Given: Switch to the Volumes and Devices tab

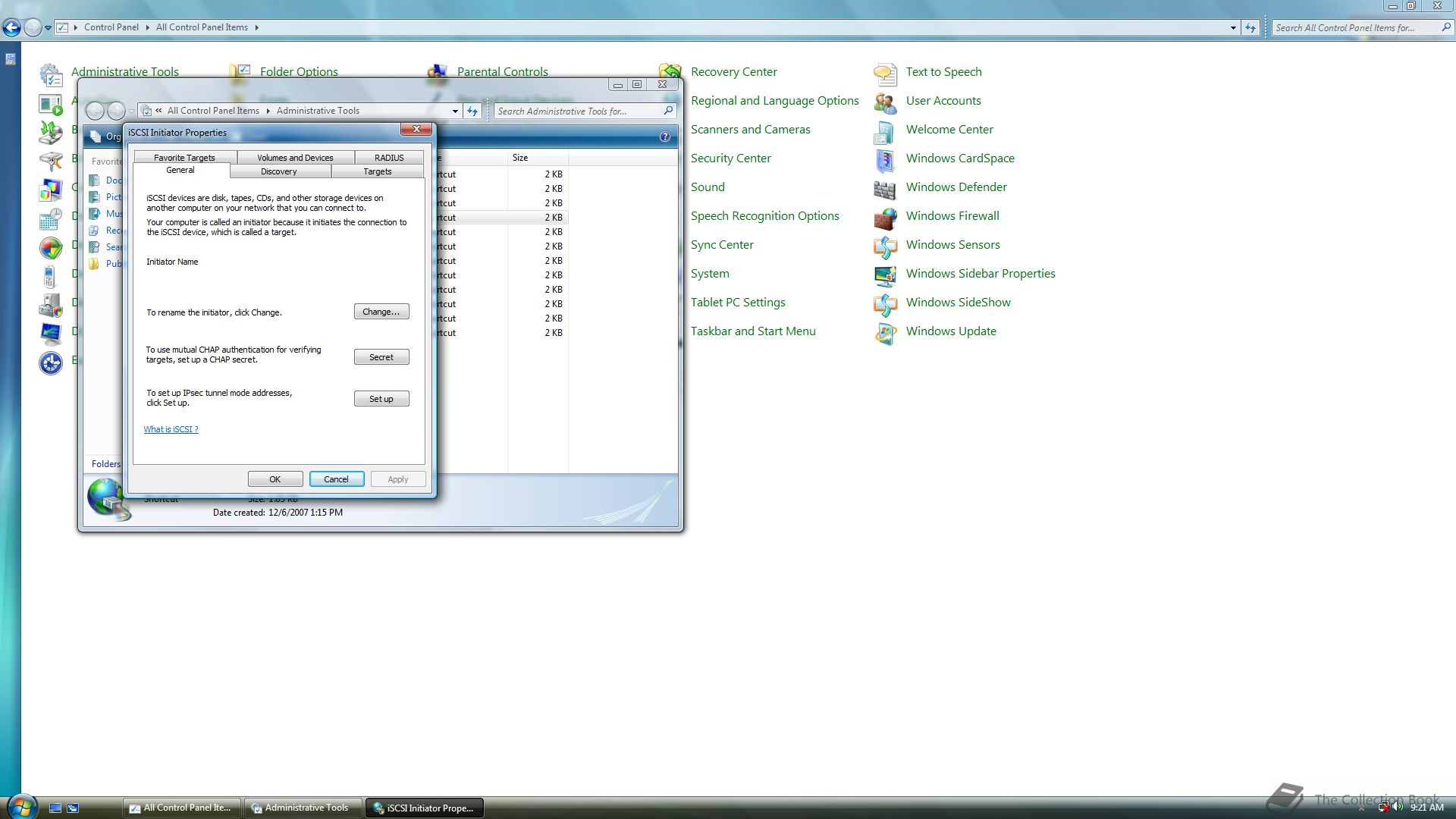Looking at the screenshot, I should [295, 157].
